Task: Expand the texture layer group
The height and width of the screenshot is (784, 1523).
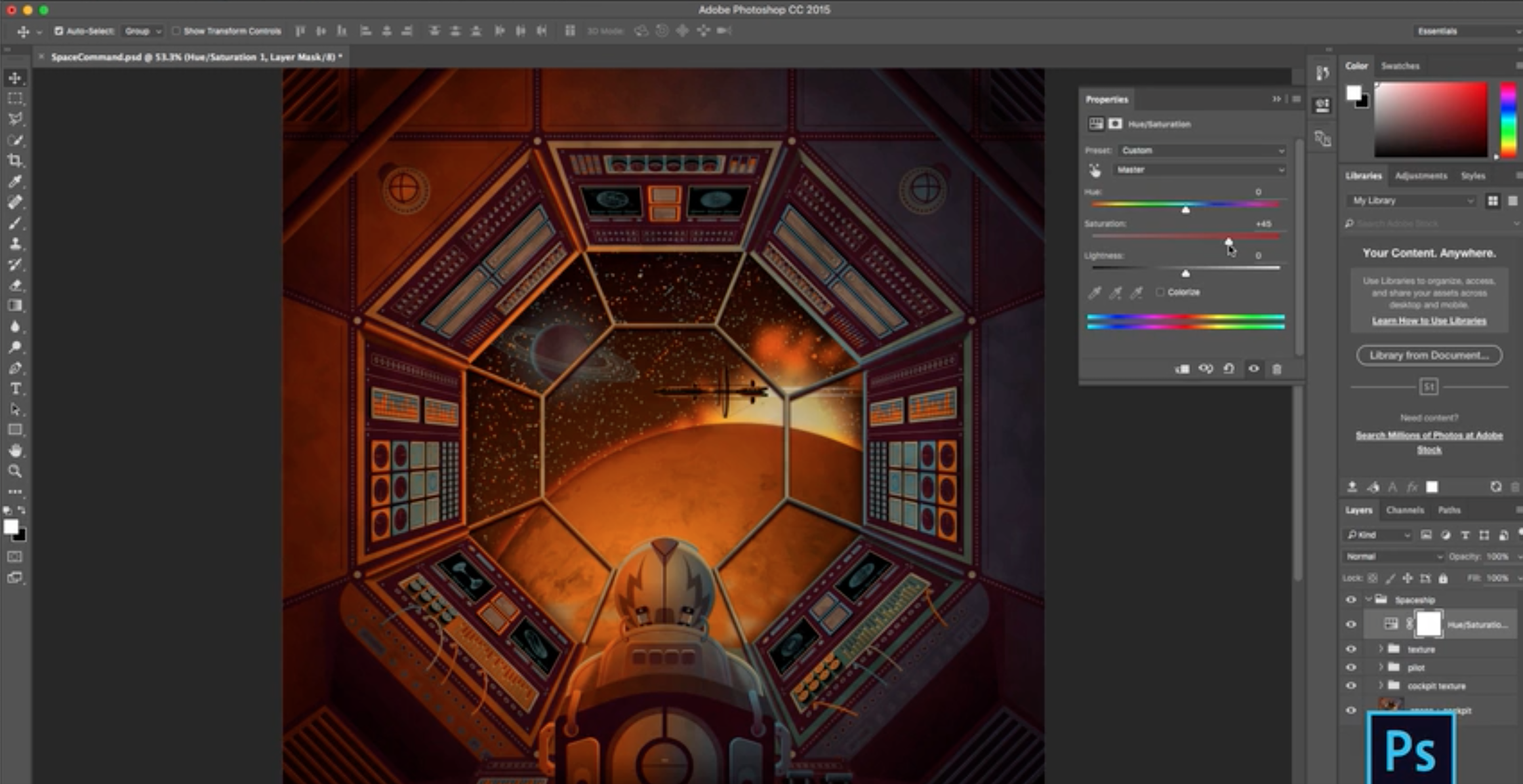Action: tap(1381, 649)
